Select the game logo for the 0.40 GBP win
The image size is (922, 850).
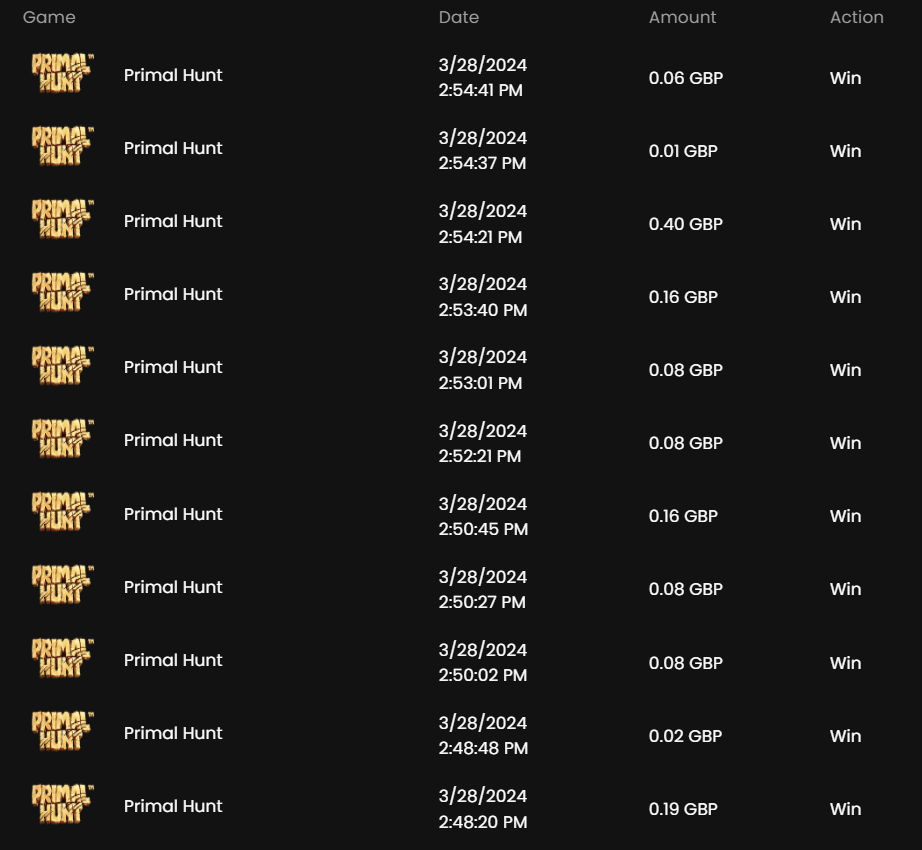[62, 221]
